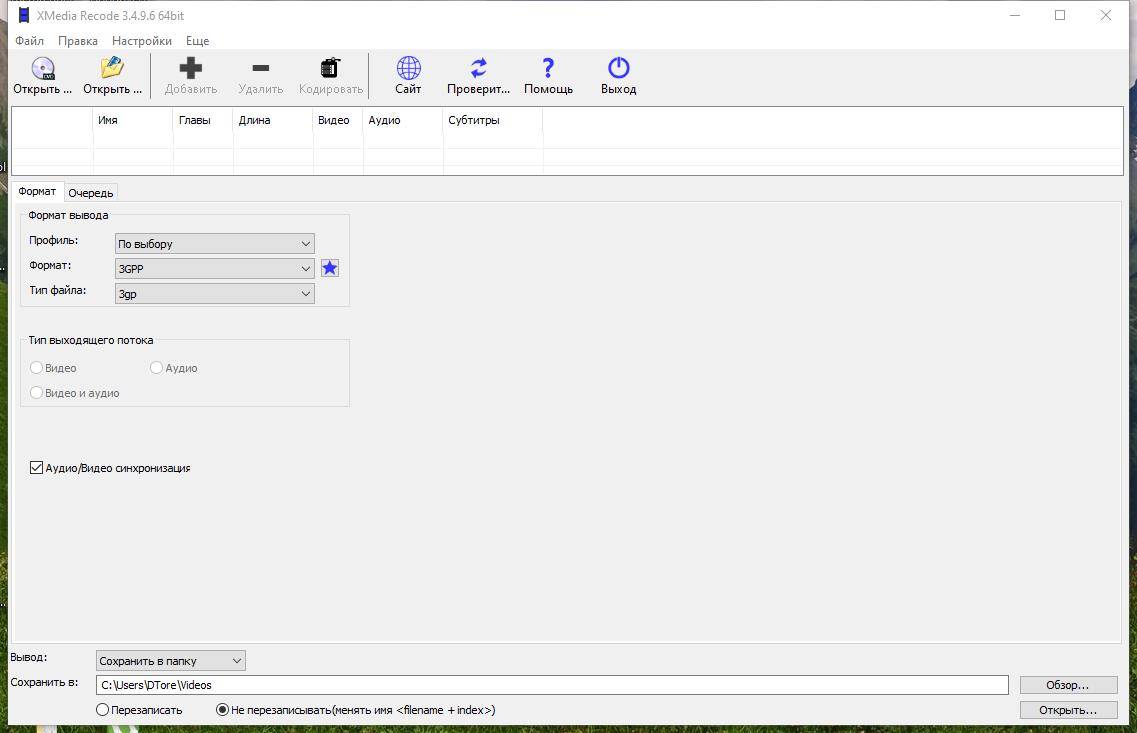Open the Правка menu
1137x733 pixels.
pos(78,41)
